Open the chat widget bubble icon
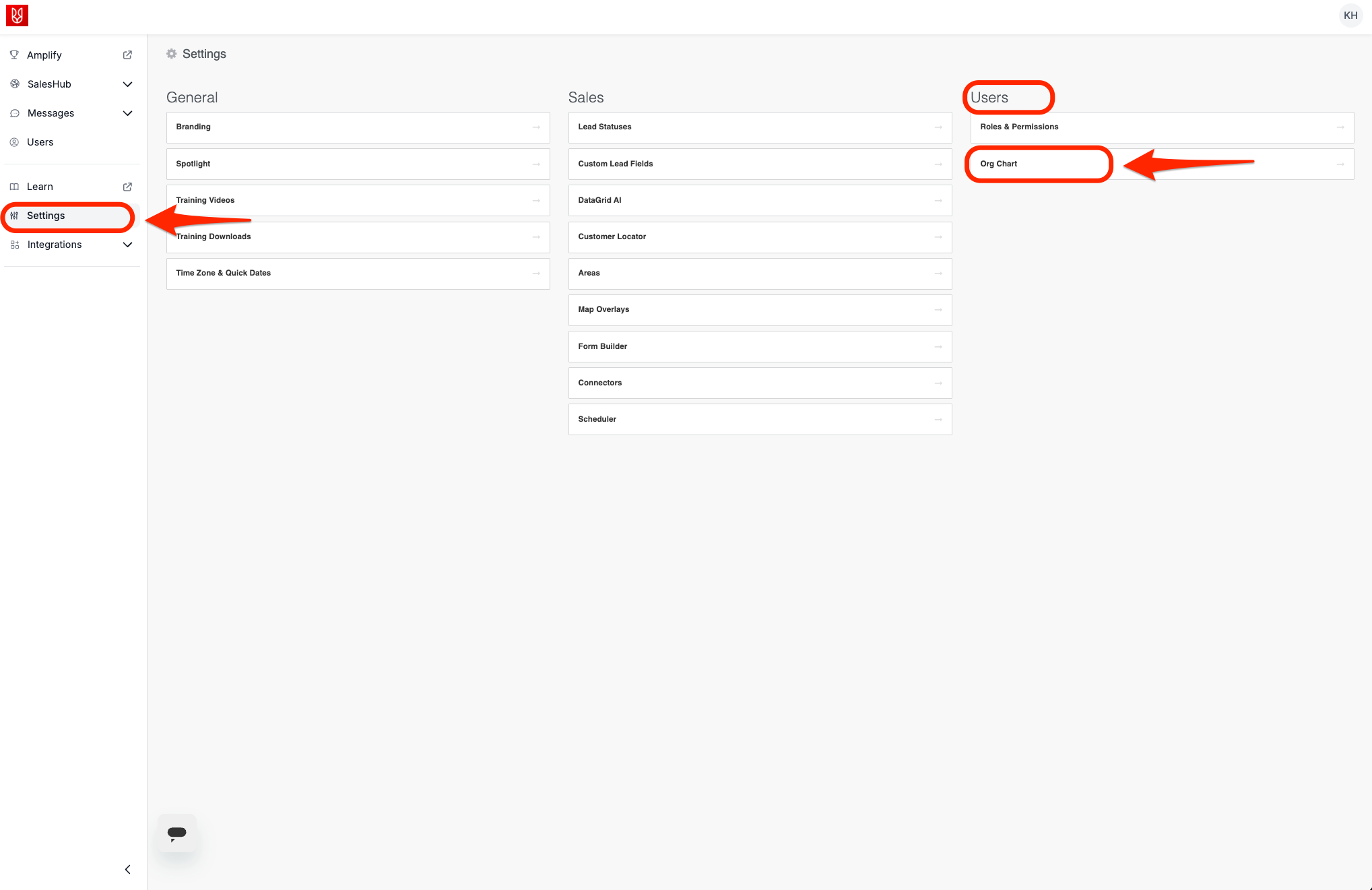Screen dimensions: 1372x890 tap(177, 833)
